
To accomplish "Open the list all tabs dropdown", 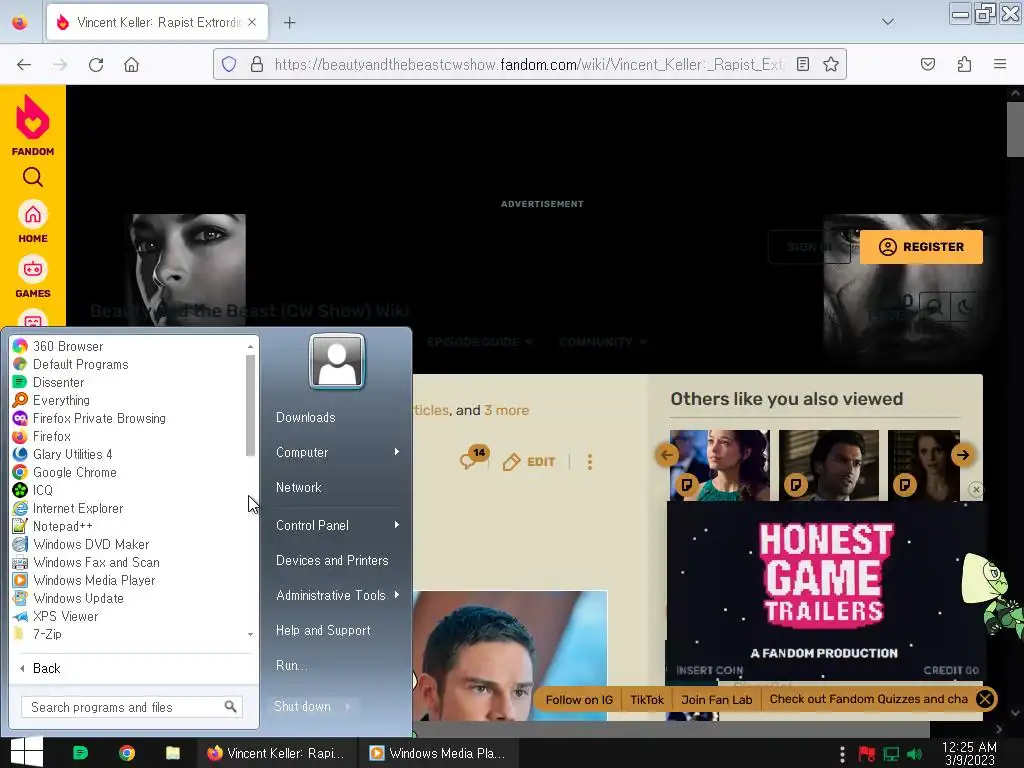I will [888, 22].
